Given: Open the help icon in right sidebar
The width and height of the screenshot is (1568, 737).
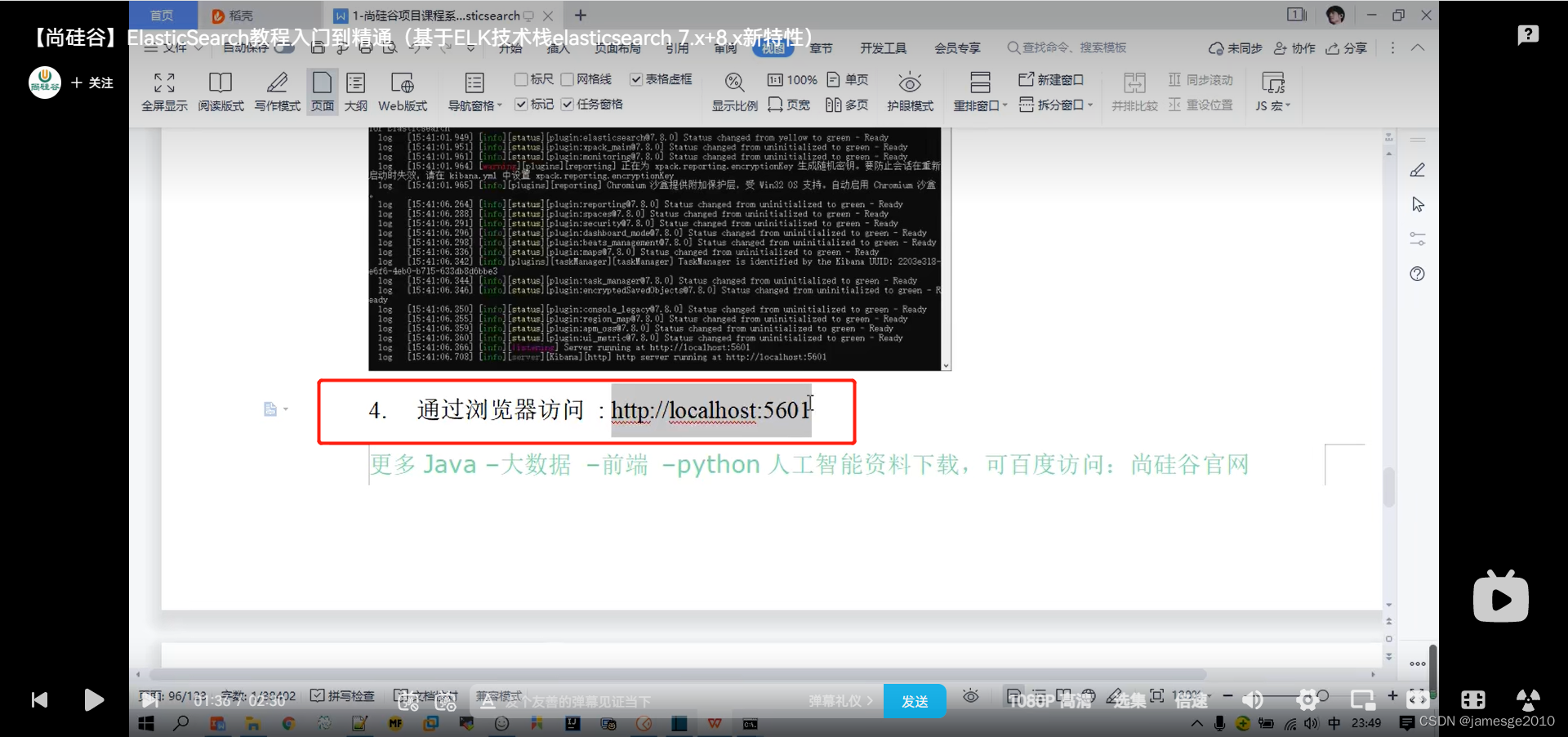Looking at the screenshot, I should click(x=1418, y=274).
